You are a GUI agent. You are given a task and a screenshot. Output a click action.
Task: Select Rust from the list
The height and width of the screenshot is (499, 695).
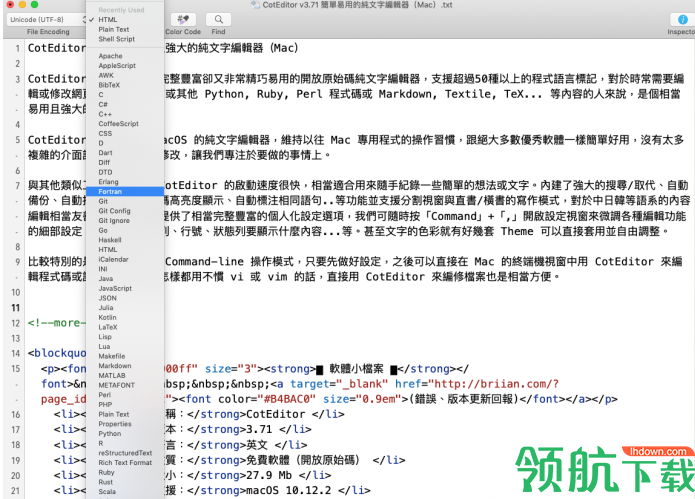point(105,482)
